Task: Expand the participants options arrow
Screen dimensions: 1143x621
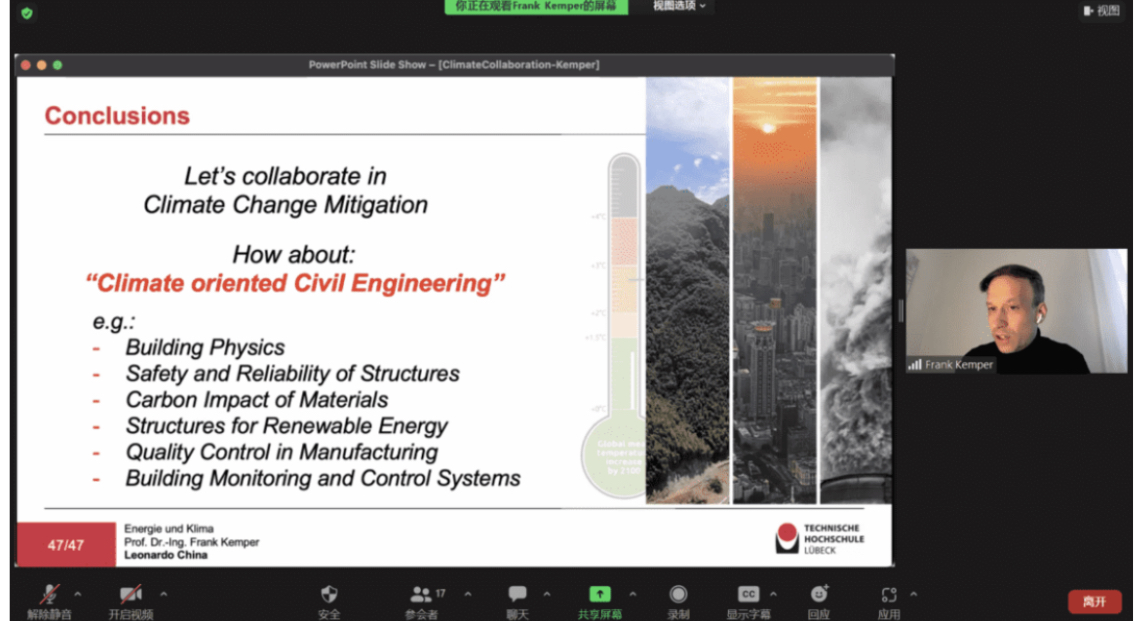Action: coord(467,594)
